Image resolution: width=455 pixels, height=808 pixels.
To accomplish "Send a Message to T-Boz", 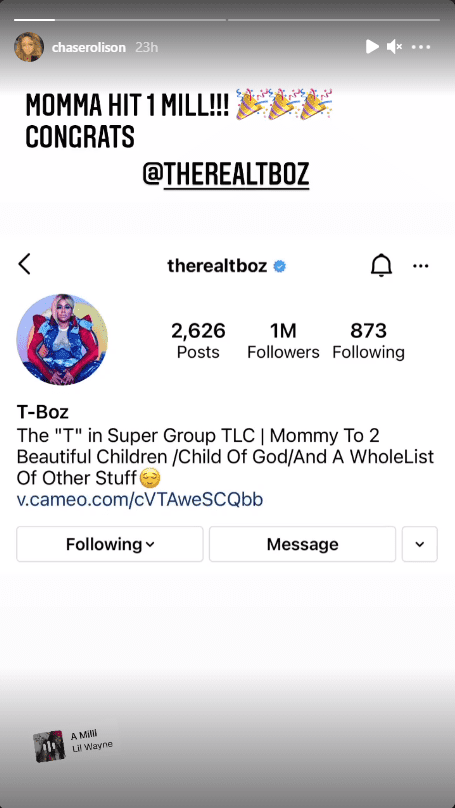I will coord(302,544).
